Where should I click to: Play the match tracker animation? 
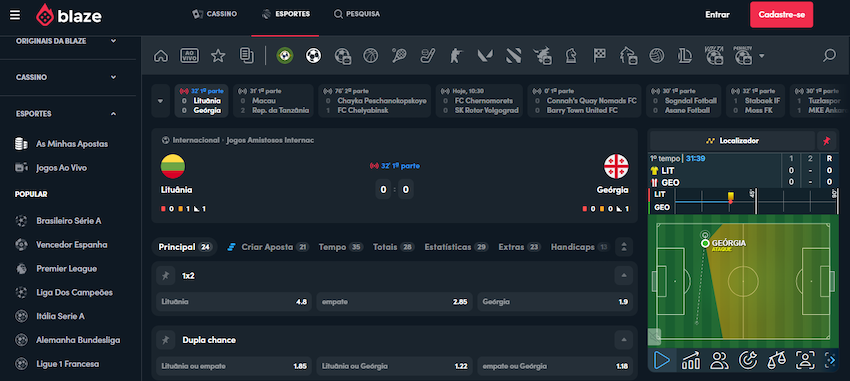point(662,360)
